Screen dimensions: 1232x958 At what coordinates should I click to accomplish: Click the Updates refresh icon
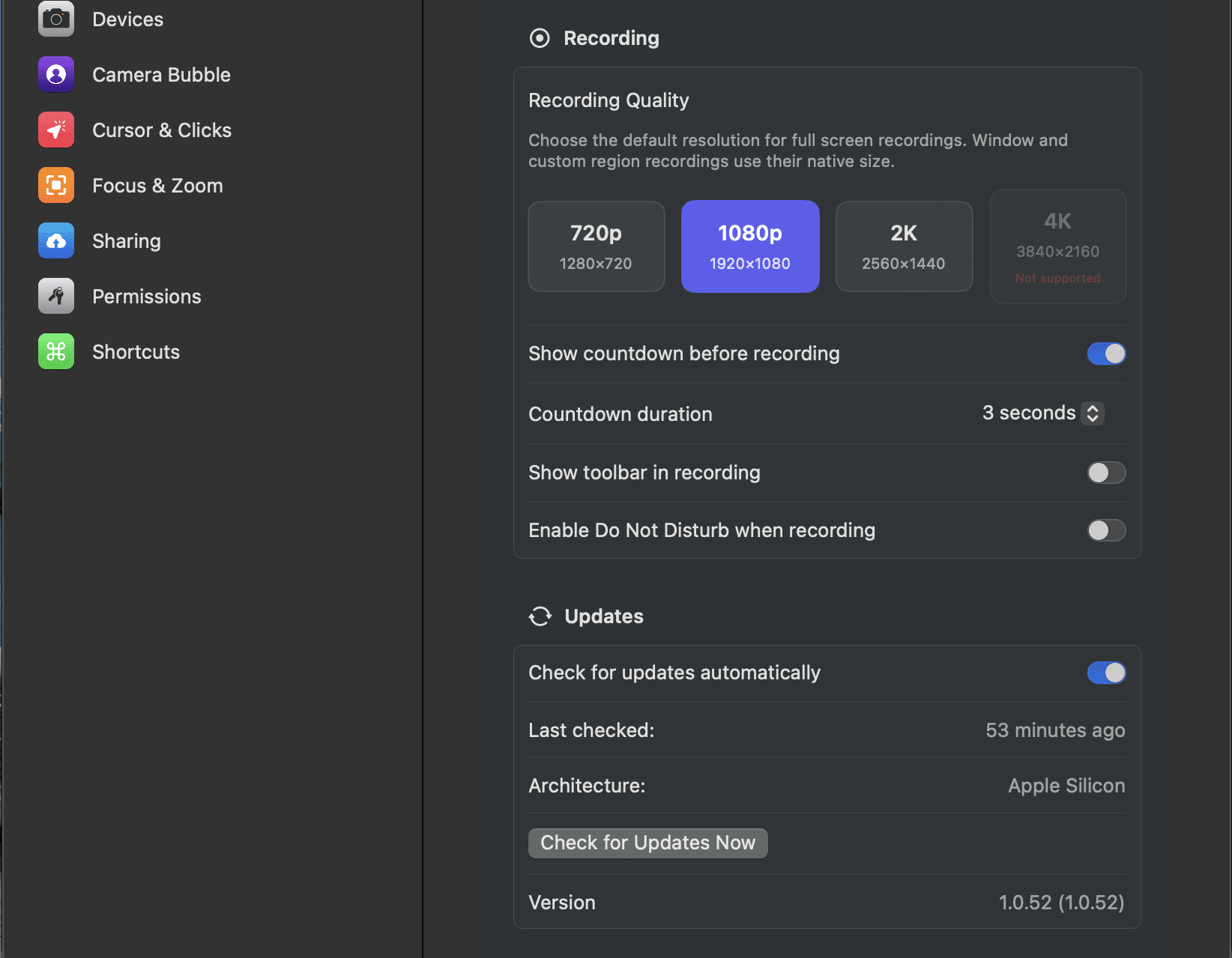pos(540,616)
